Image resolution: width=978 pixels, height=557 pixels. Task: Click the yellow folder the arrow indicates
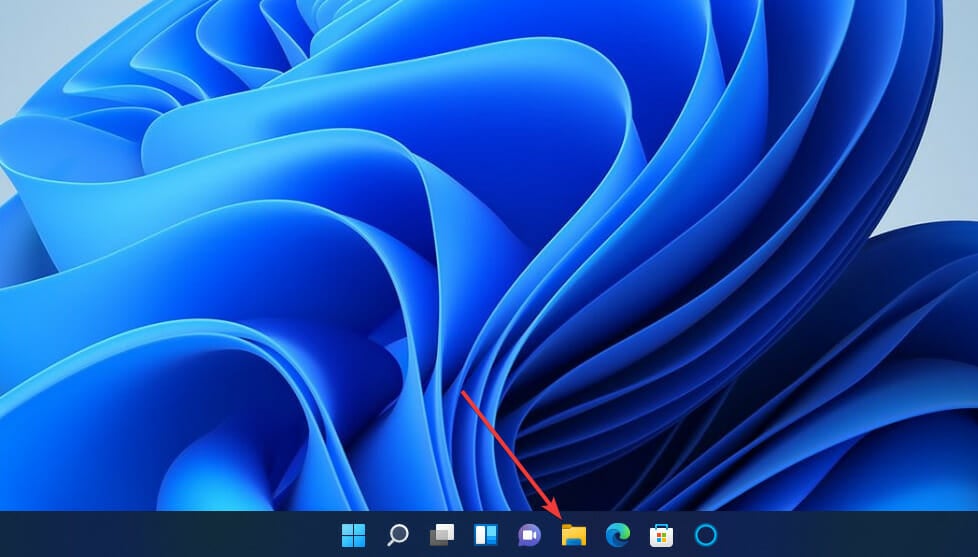(x=573, y=535)
